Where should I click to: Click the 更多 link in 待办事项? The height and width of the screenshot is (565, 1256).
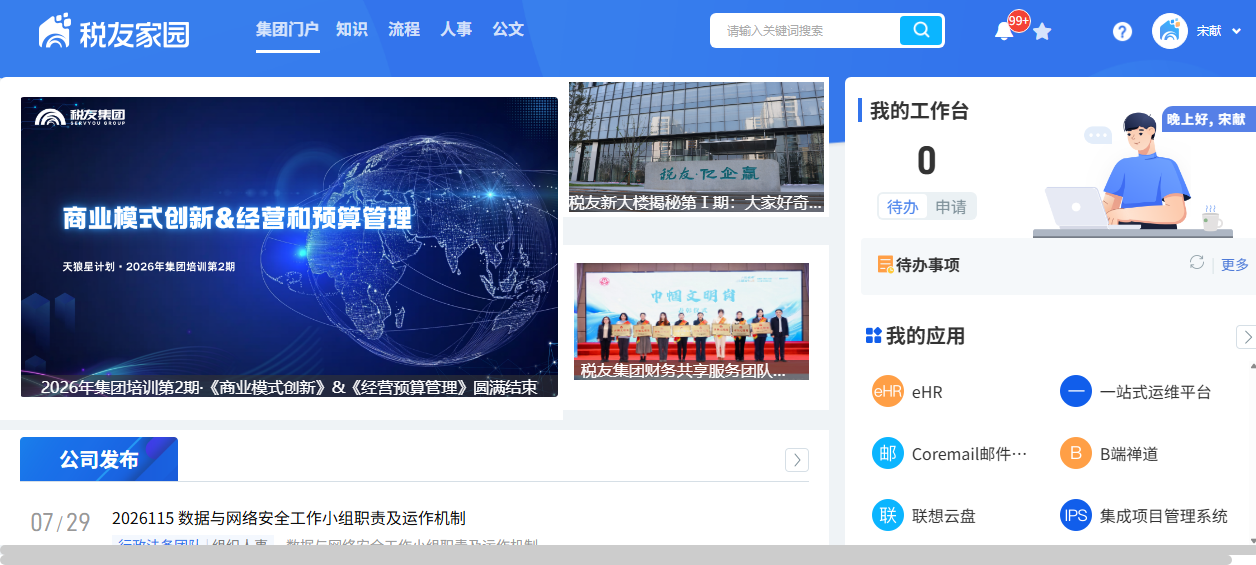tap(1235, 265)
